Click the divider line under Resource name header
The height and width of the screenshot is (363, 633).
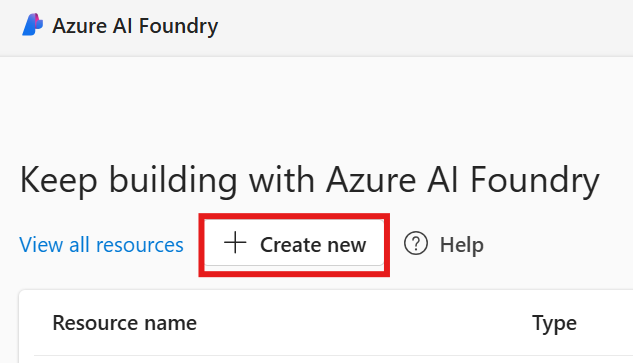(333, 355)
